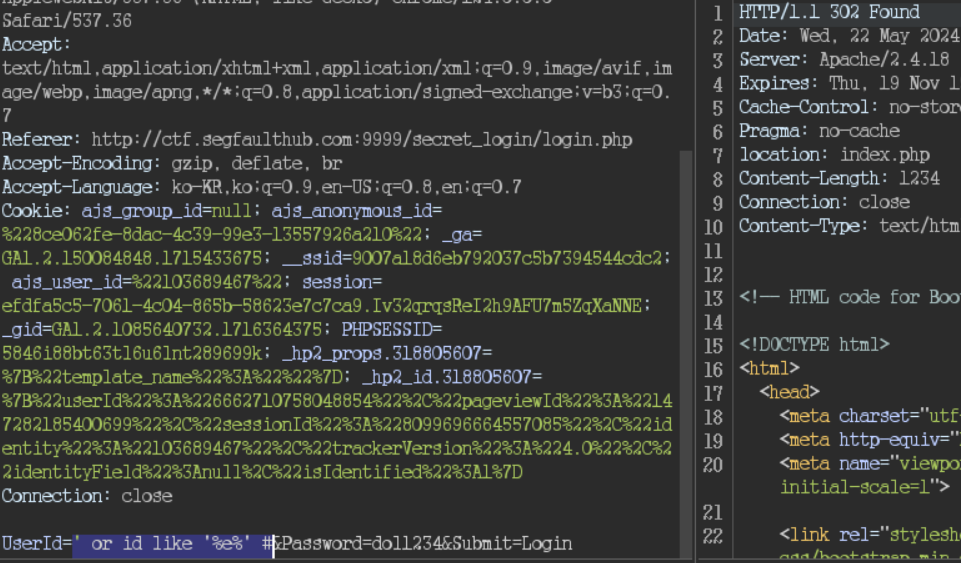Click the <head> tag in the response
The height and width of the screenshot is (563, 961).
click(x=789, y=392)
